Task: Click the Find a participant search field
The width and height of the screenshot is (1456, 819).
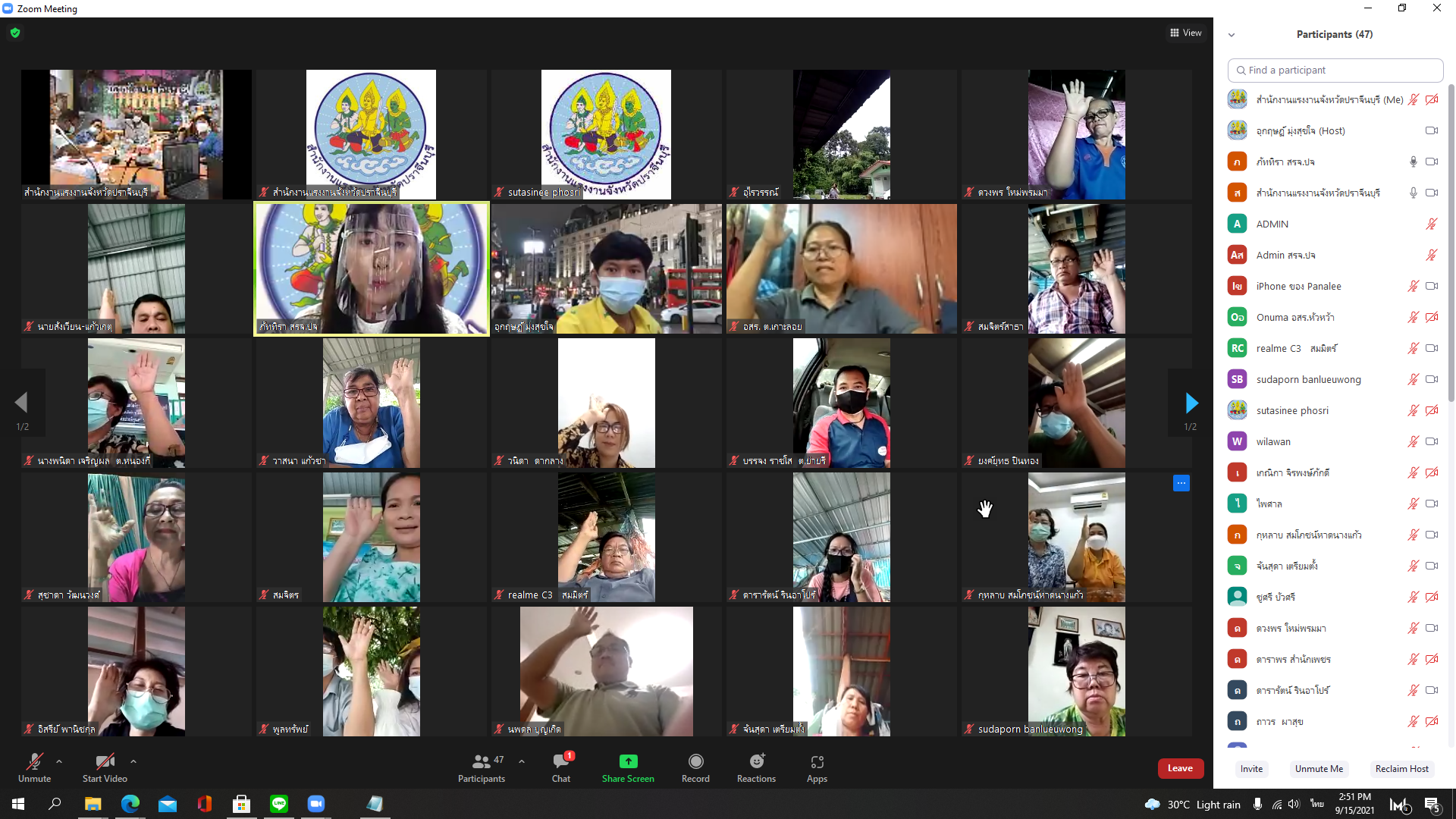Action: (x=1335, y=70)
